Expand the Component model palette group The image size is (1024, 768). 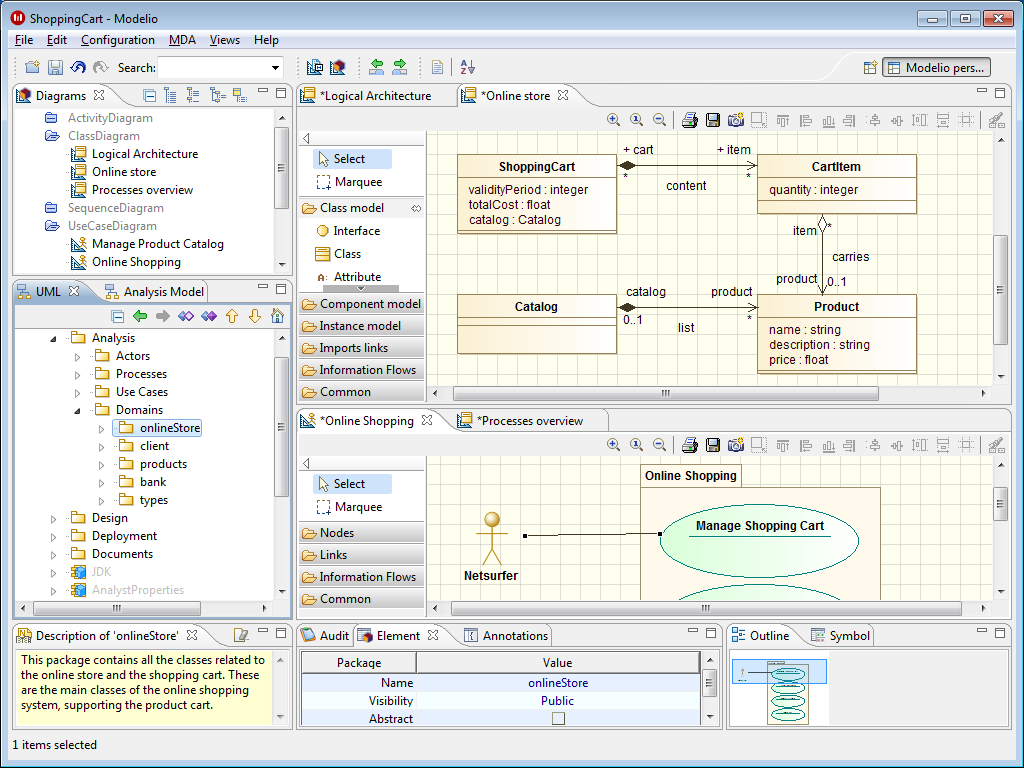(x=361, y=304)
